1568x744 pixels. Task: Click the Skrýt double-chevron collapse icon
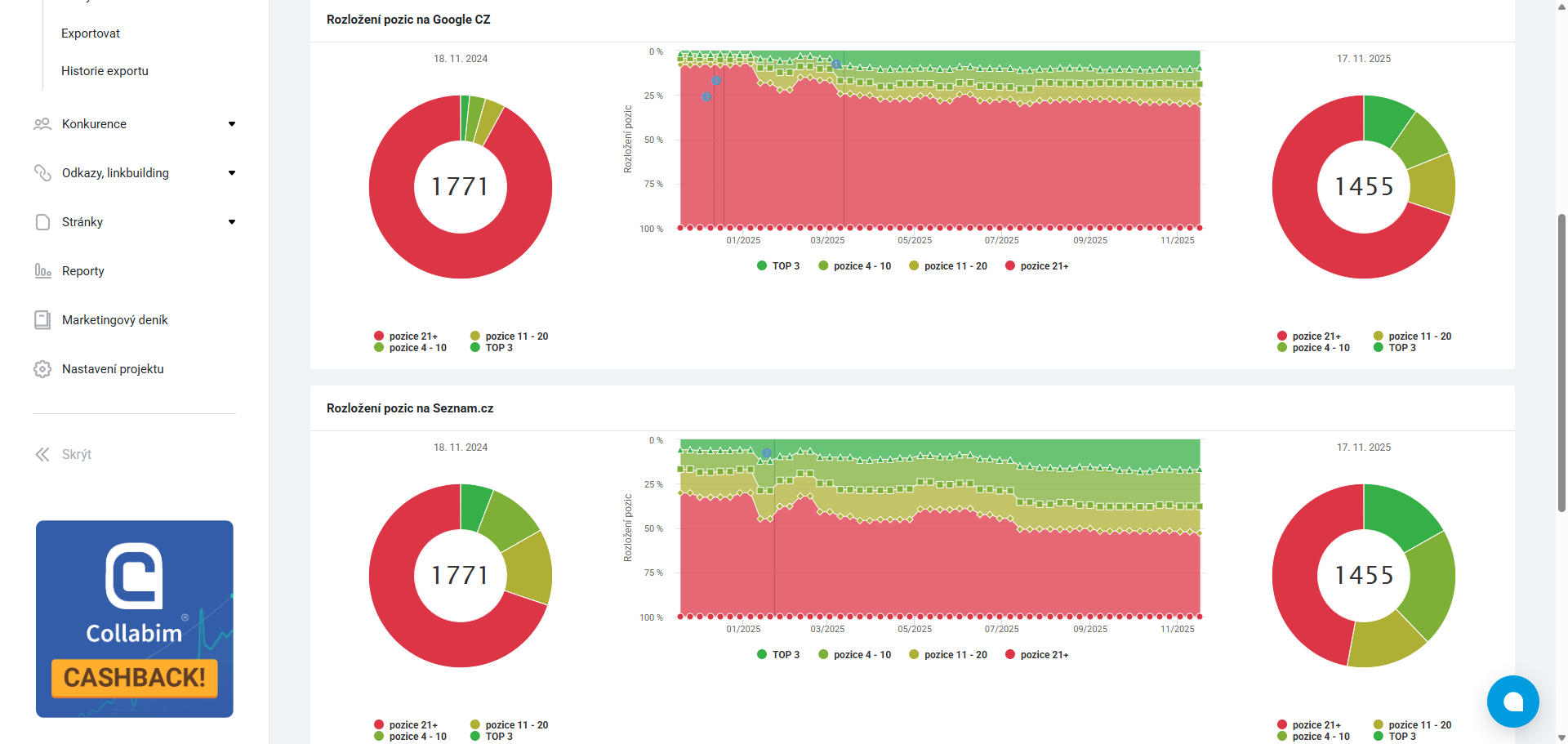(42, 455)
